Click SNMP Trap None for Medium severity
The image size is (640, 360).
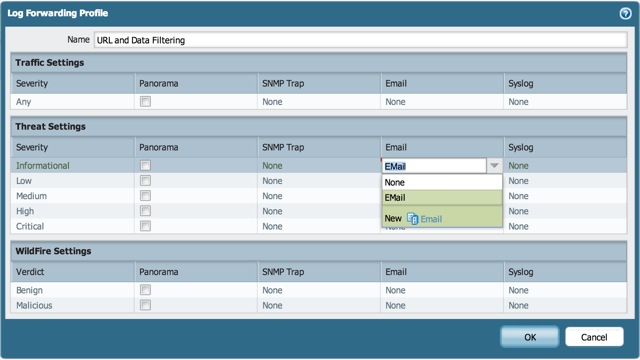click(272, 196)
